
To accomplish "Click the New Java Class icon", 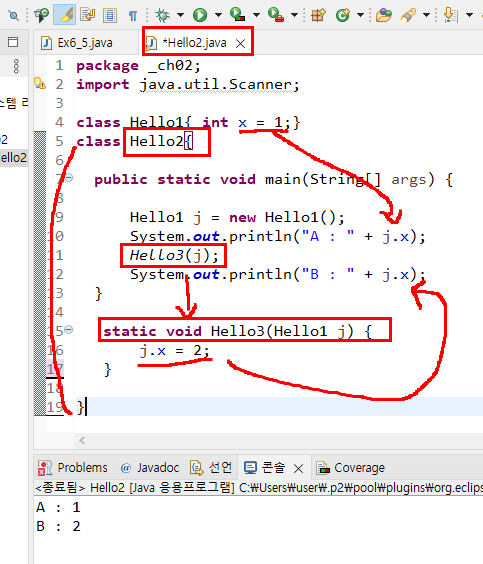I will [x=343, y=15].
